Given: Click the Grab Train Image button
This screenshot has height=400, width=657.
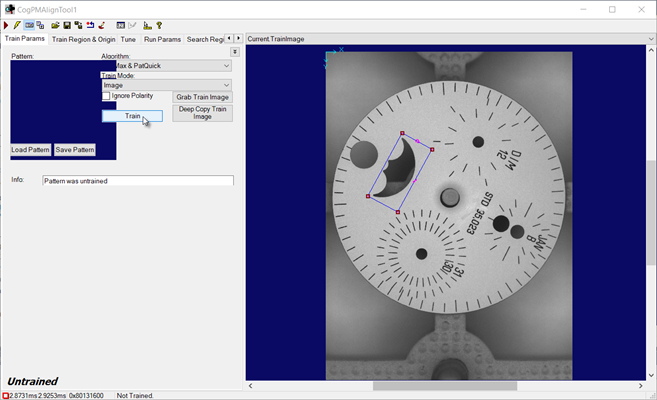Looking at the screenshot, I should [202, 97].
